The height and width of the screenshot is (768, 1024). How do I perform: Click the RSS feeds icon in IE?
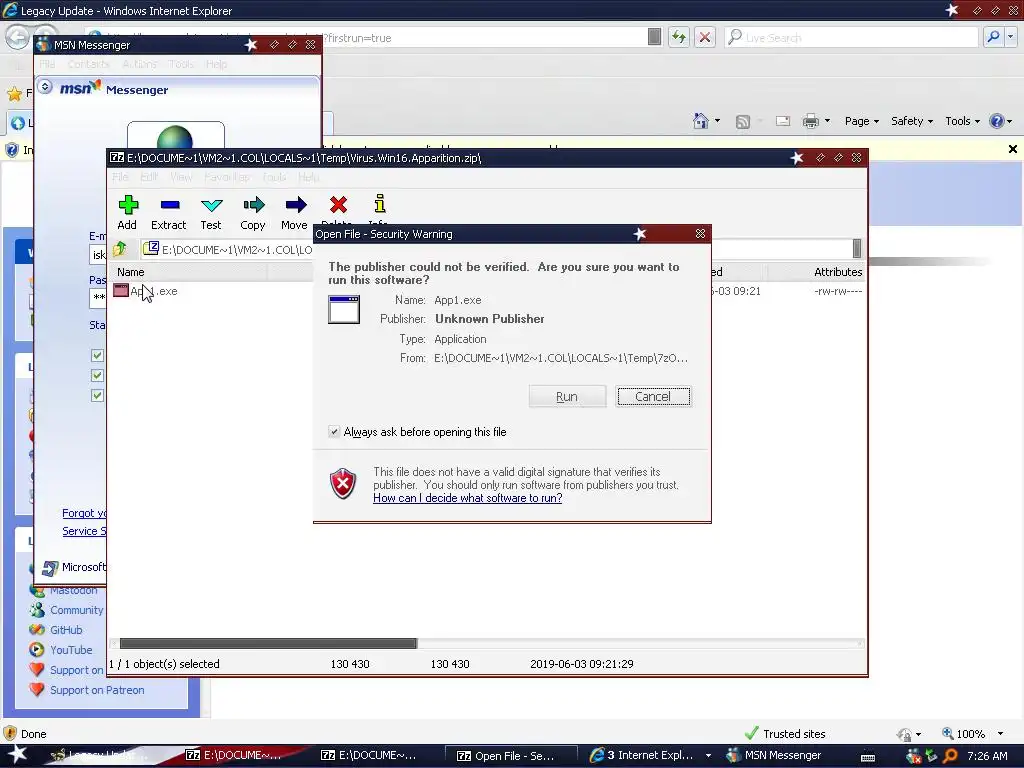[743, 121]
